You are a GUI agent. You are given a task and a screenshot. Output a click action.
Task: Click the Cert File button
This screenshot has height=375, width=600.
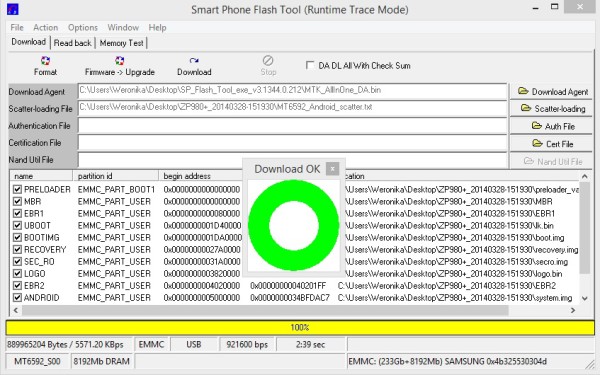coord(551,143)
